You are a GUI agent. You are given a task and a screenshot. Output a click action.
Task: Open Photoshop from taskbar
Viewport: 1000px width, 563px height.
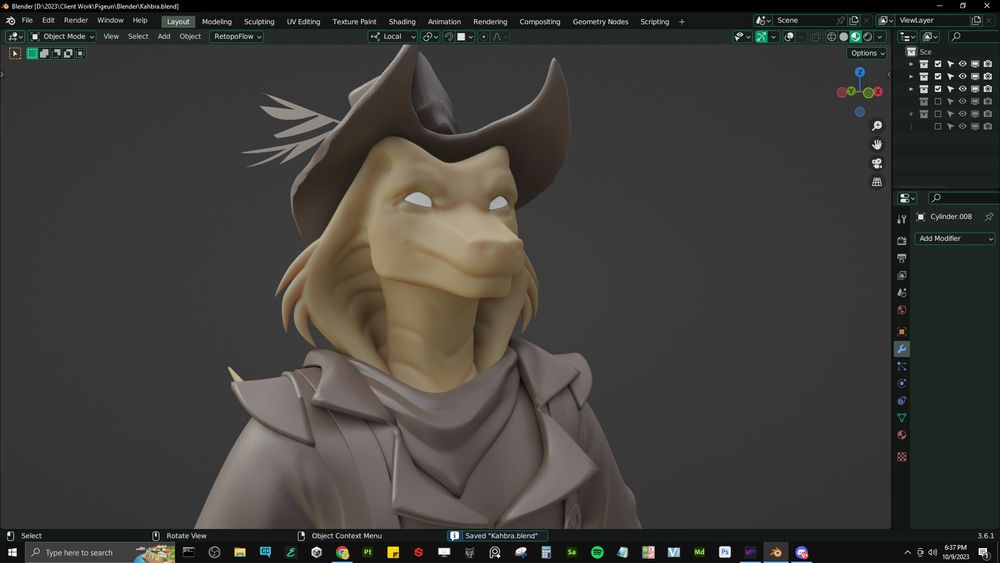724,552
